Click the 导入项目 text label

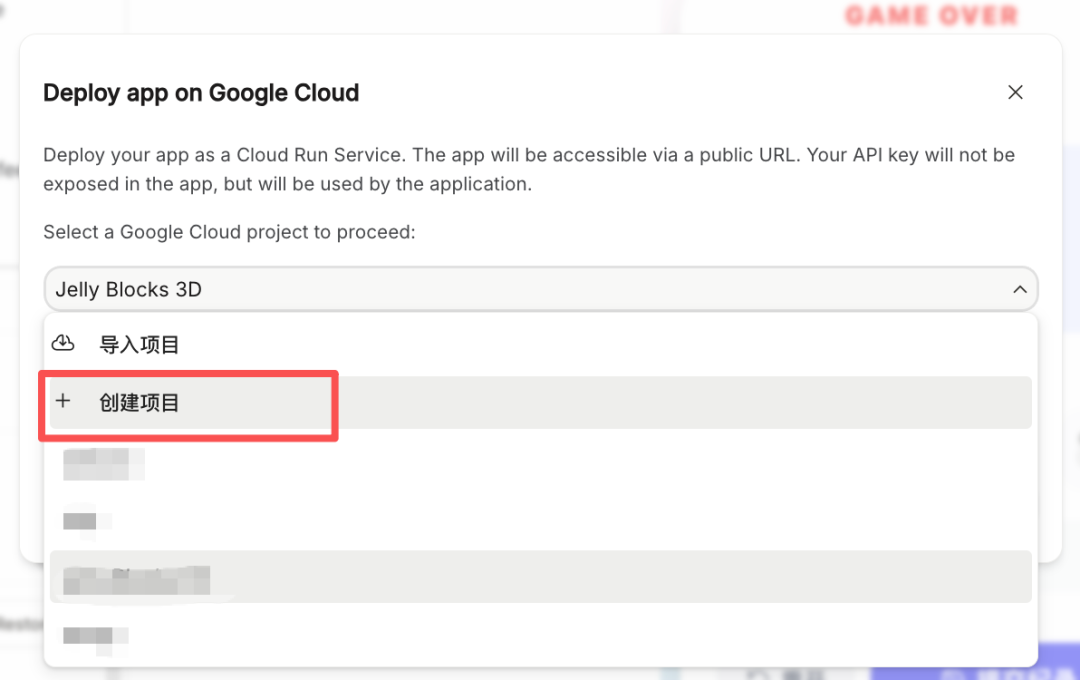139,345
